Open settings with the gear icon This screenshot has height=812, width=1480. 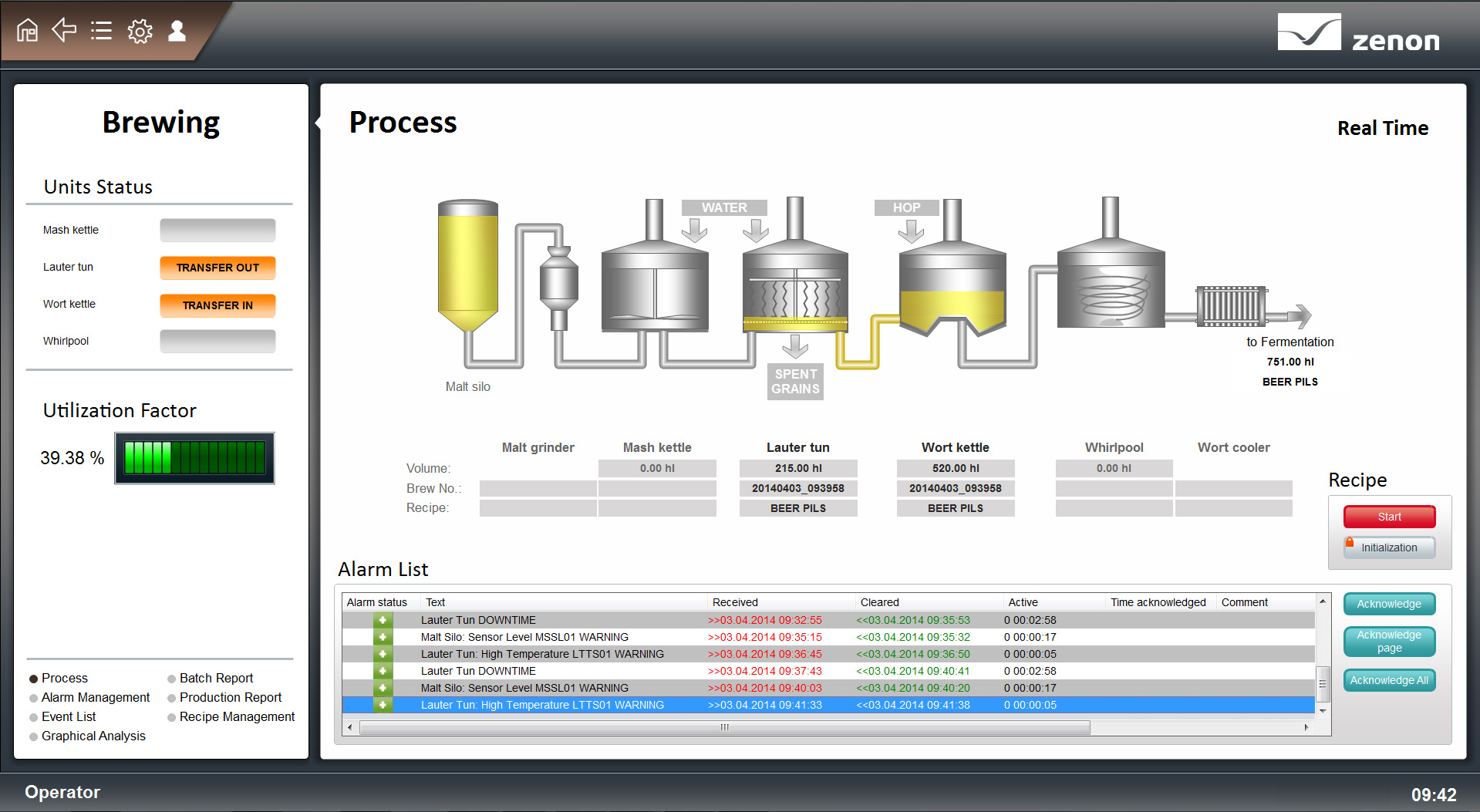(x=140, y=32)
